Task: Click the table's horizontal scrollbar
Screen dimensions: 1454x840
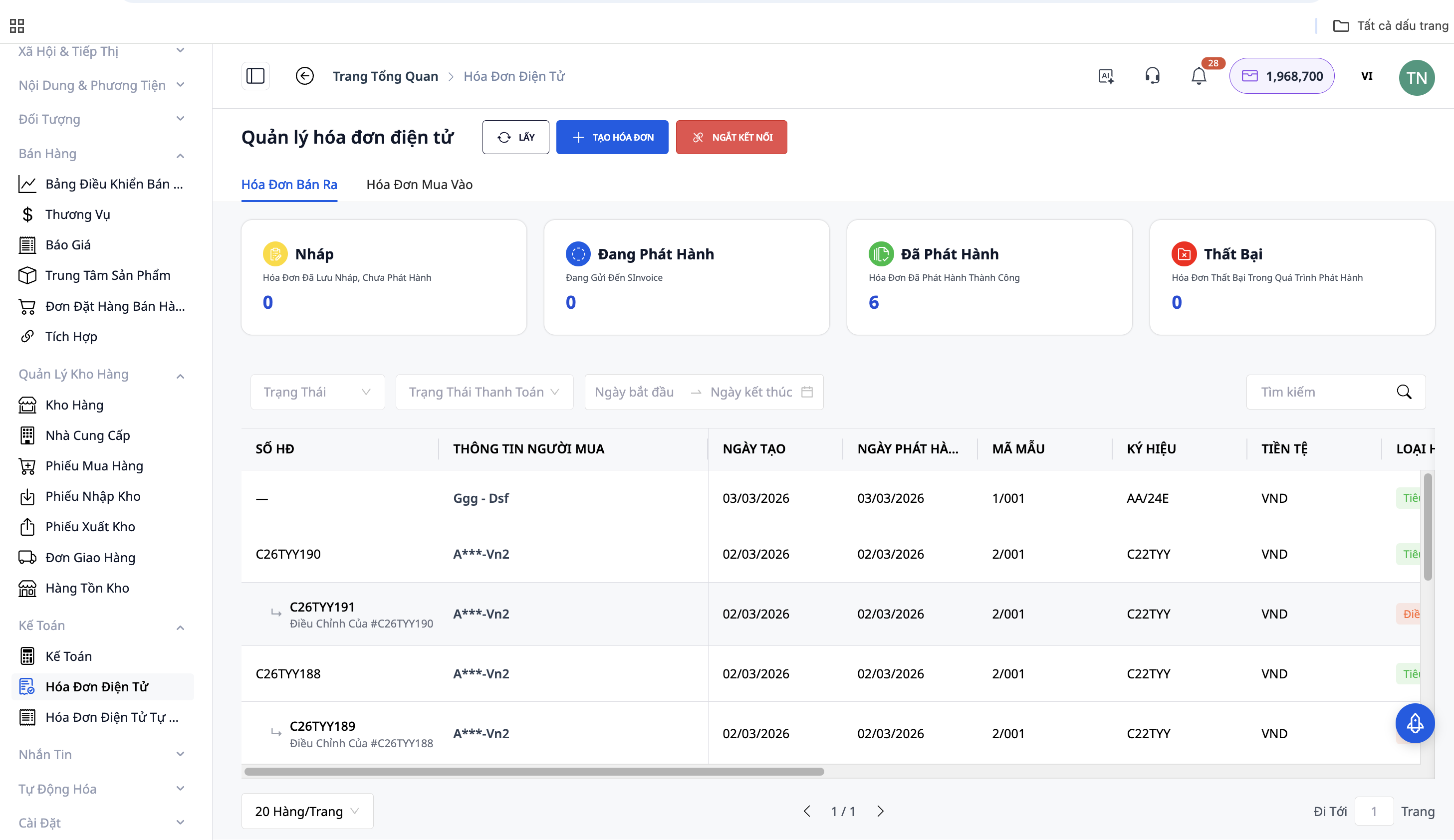Action: [534, 771]
